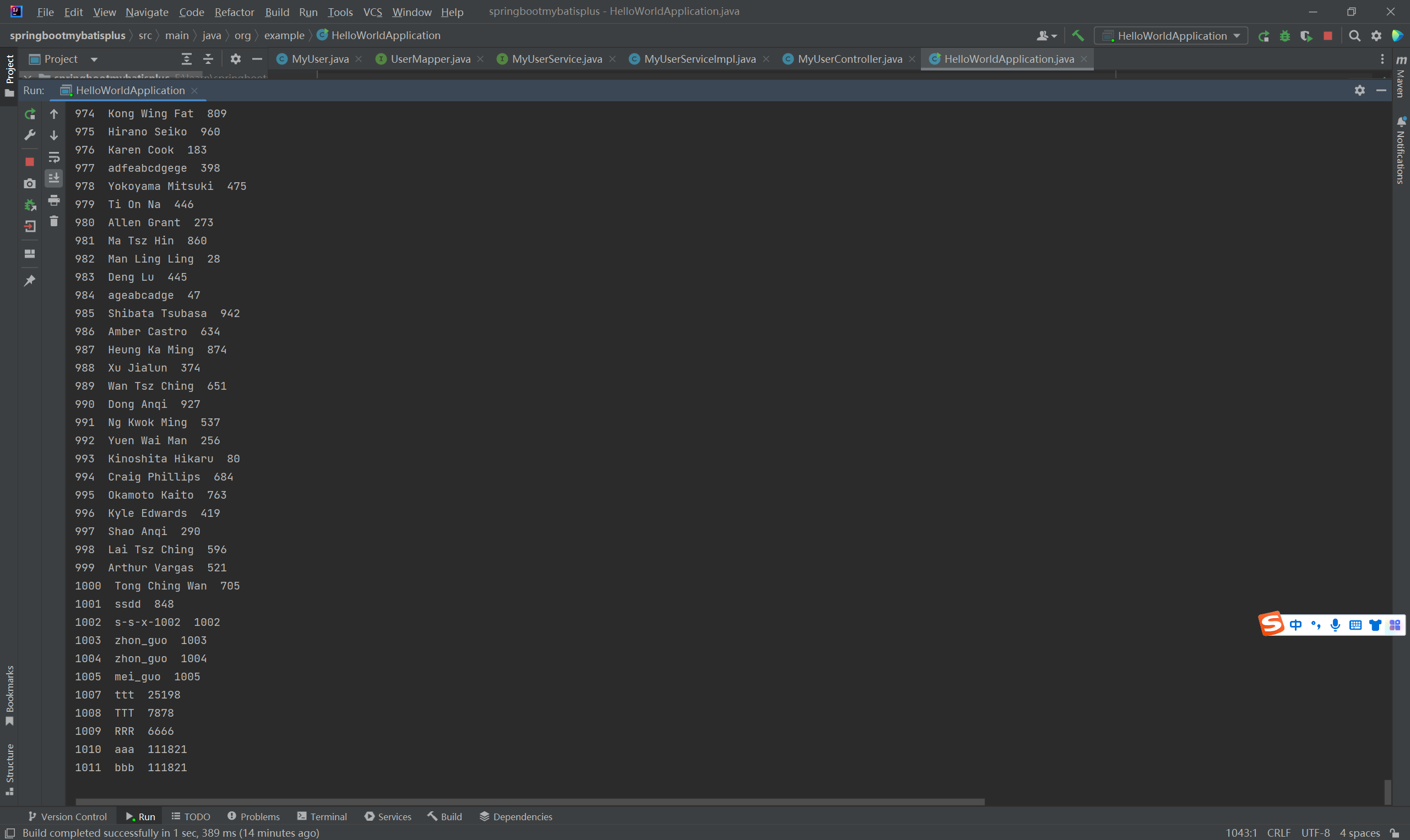This screenshot has height=840, width=1410.
Task: Toggle scroll to end of console
Action: (54, 178)
